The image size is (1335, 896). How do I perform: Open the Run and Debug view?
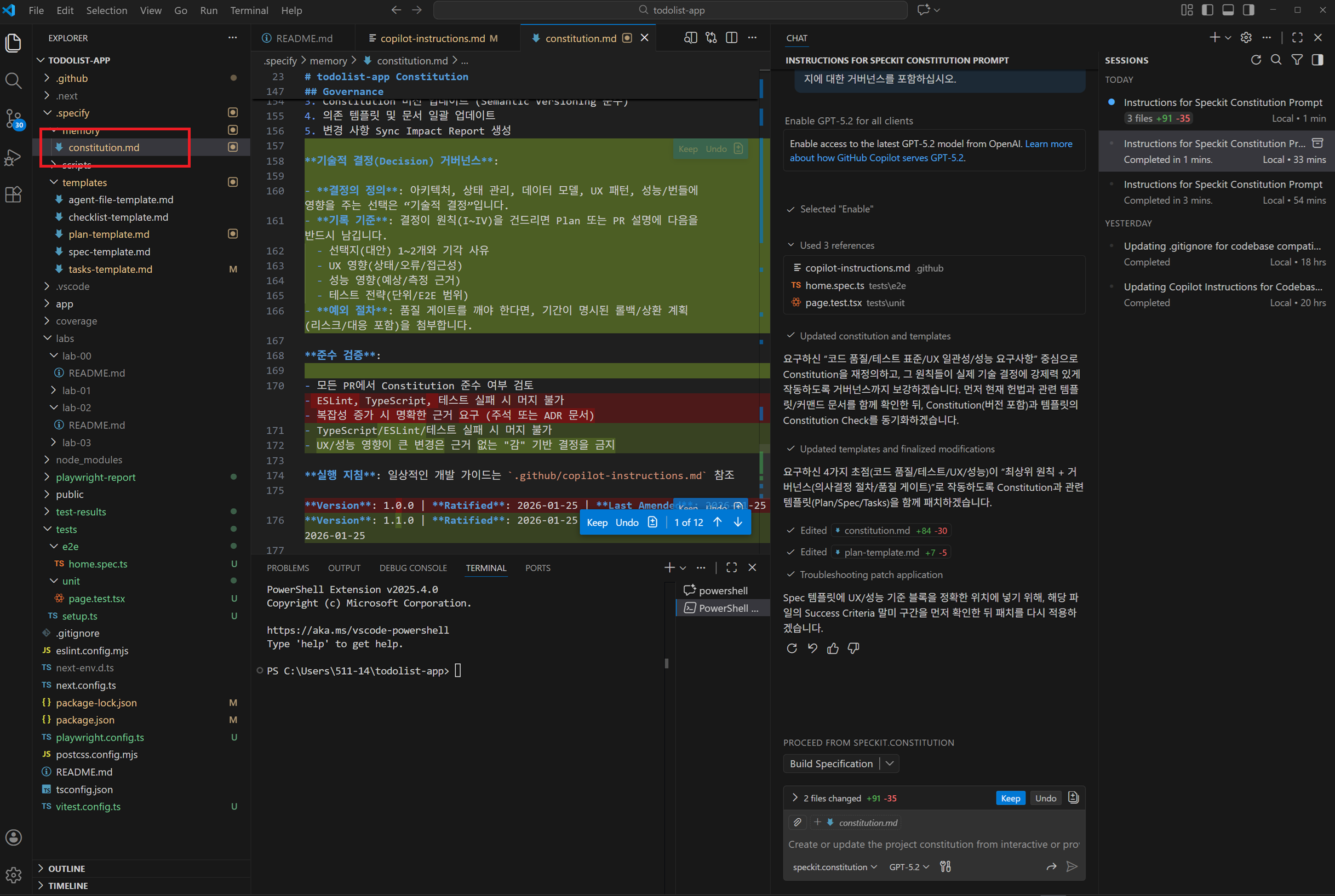[13, 157]
